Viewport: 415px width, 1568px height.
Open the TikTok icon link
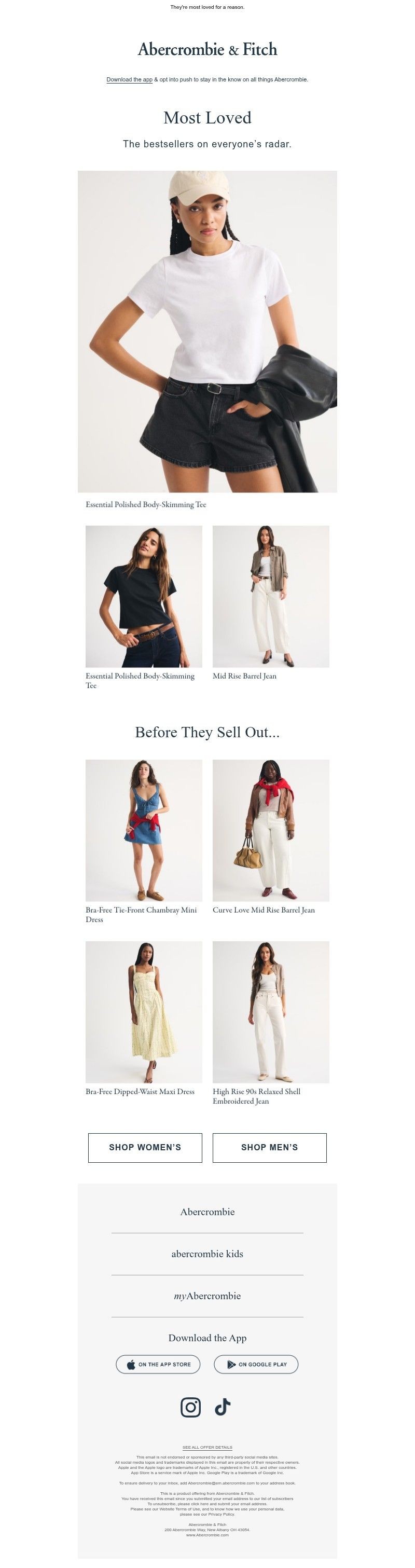223,1407
